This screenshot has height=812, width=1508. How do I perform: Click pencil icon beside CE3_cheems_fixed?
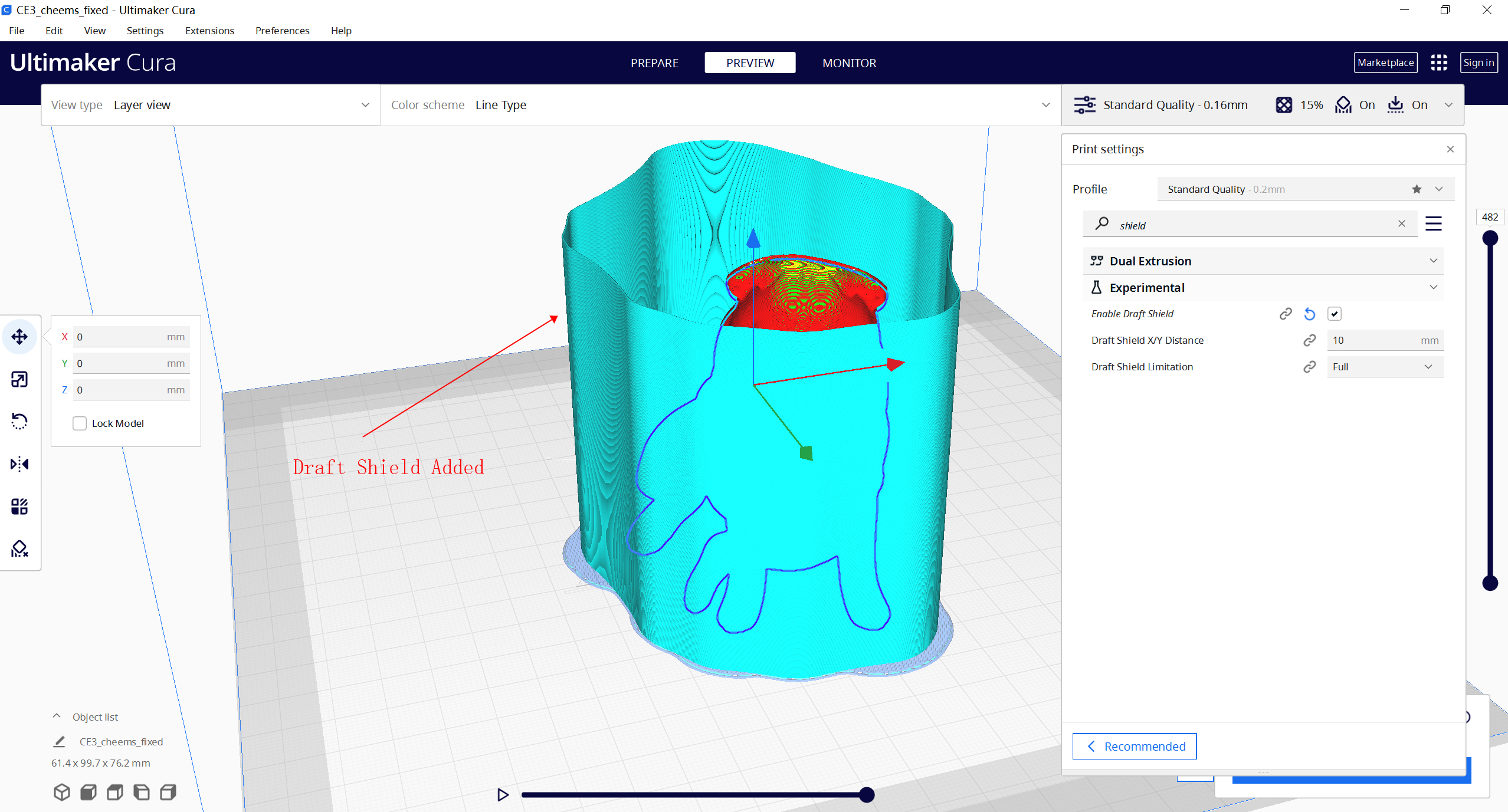tap(60, 741)
